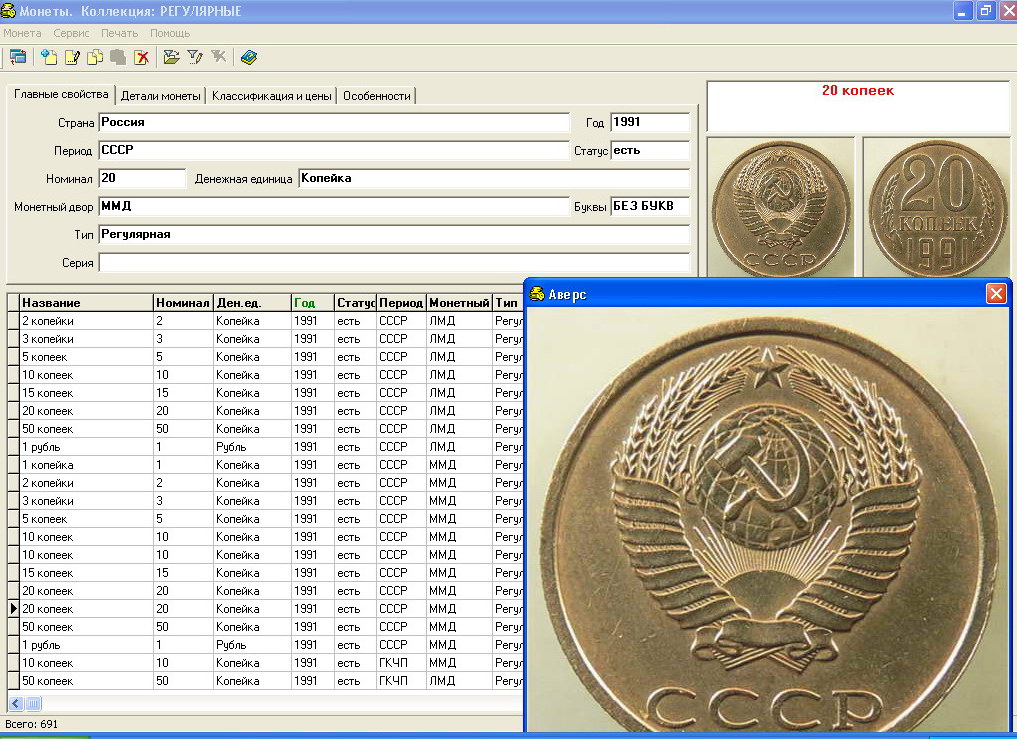Click the Рубль cell in 1 рубль ЛМД row

(x=252, y=447)
